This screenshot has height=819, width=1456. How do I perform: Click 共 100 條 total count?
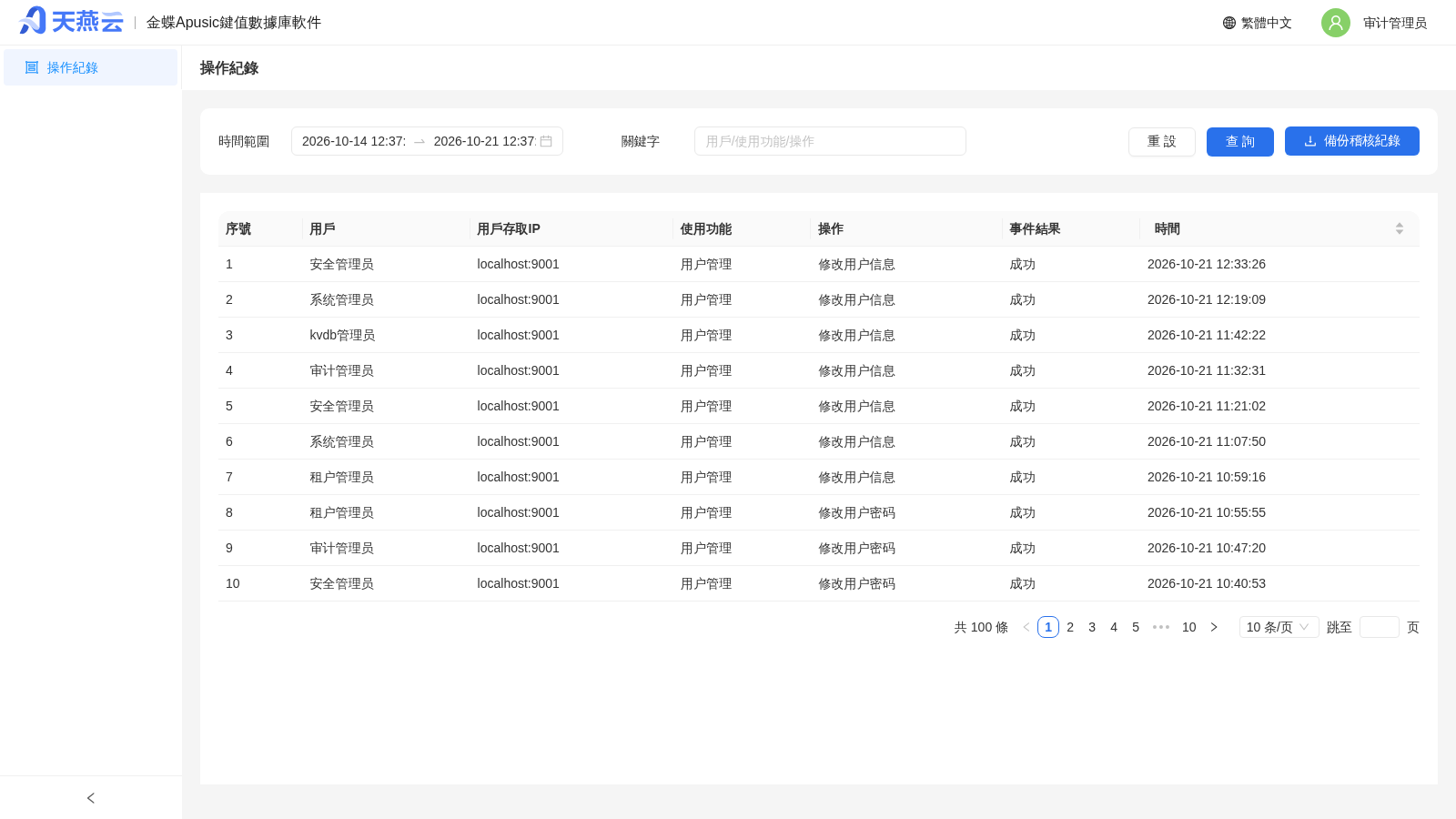pos(981,627)
